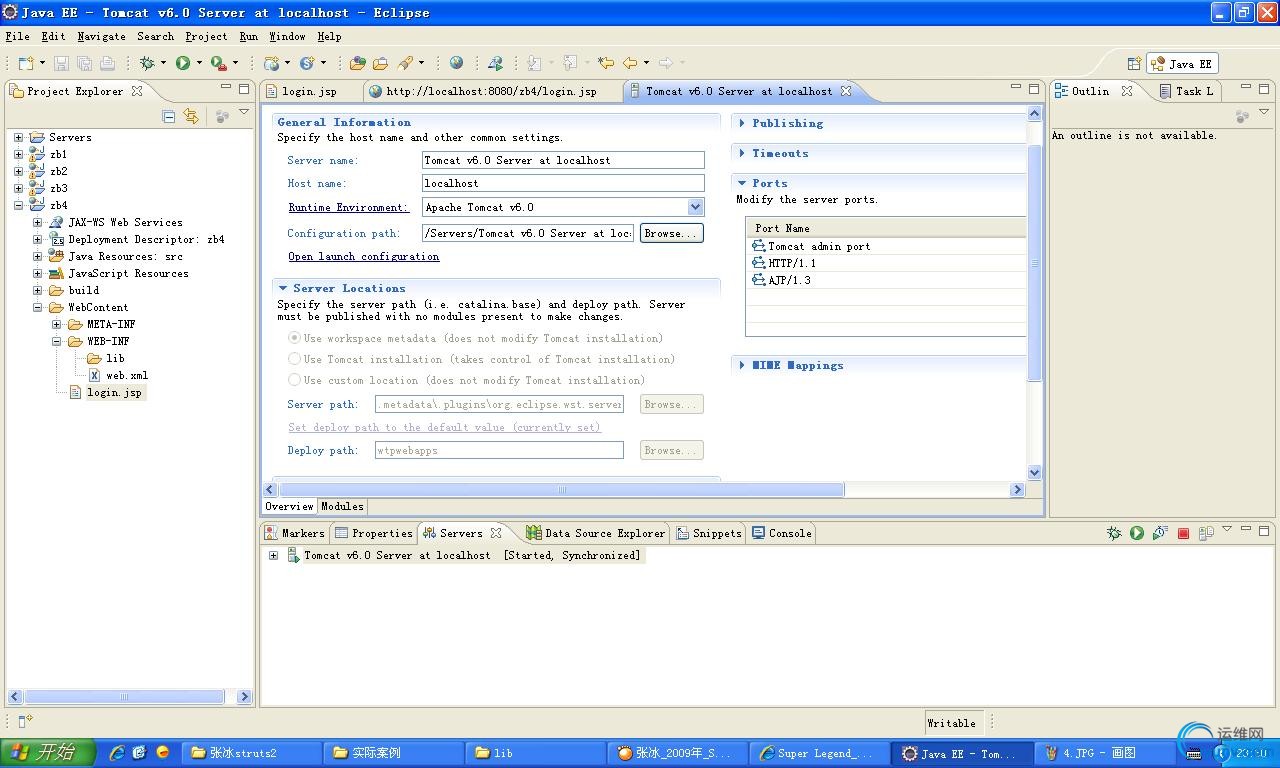
Task: Click the Server name input field
Action: (x=563, y=160)
